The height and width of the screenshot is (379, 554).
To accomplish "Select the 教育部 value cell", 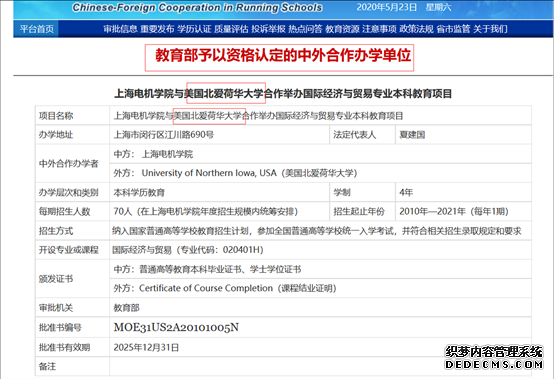I will point(320,307).
